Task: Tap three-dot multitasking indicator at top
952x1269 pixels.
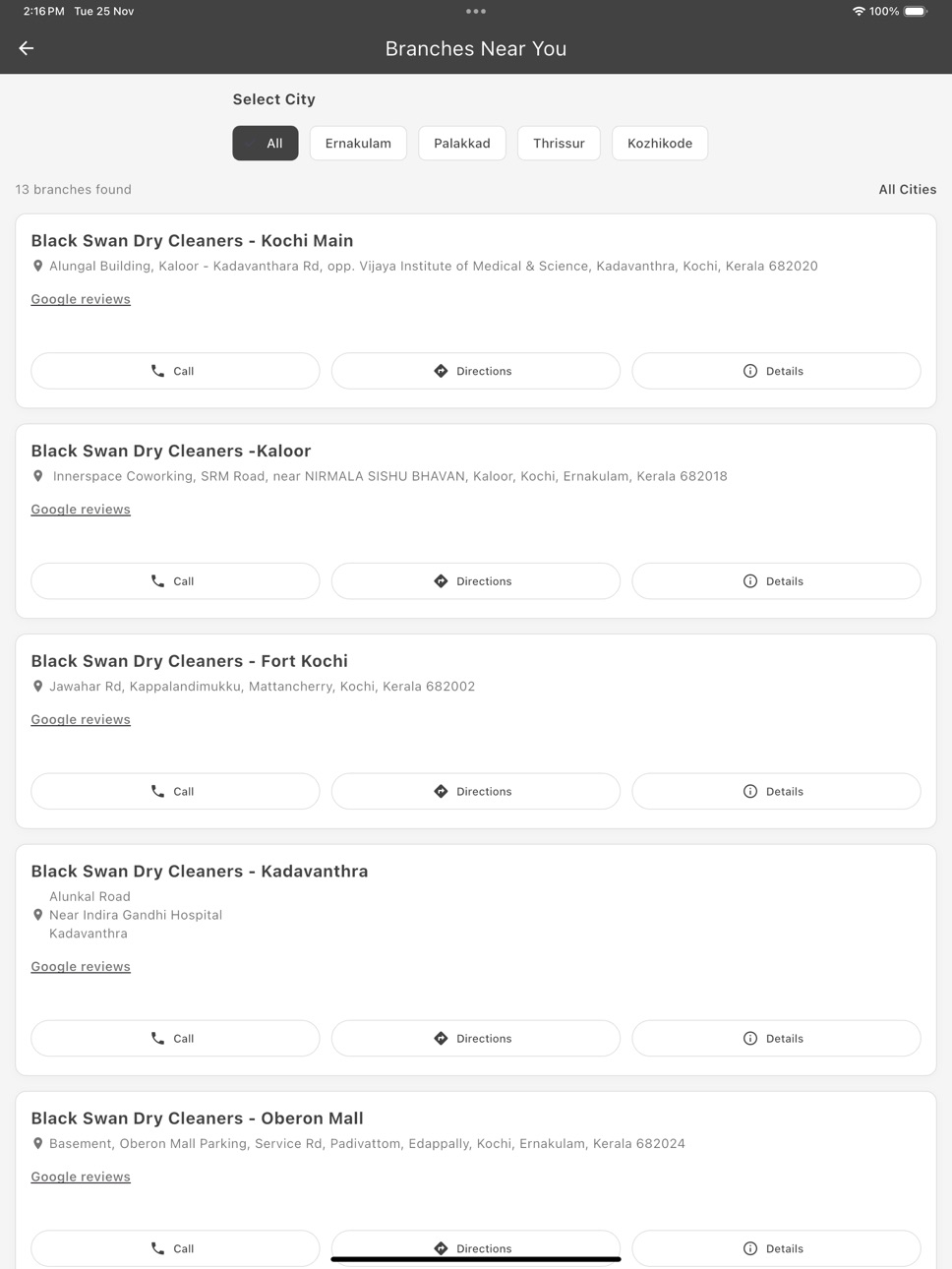Action: point(476,12)
